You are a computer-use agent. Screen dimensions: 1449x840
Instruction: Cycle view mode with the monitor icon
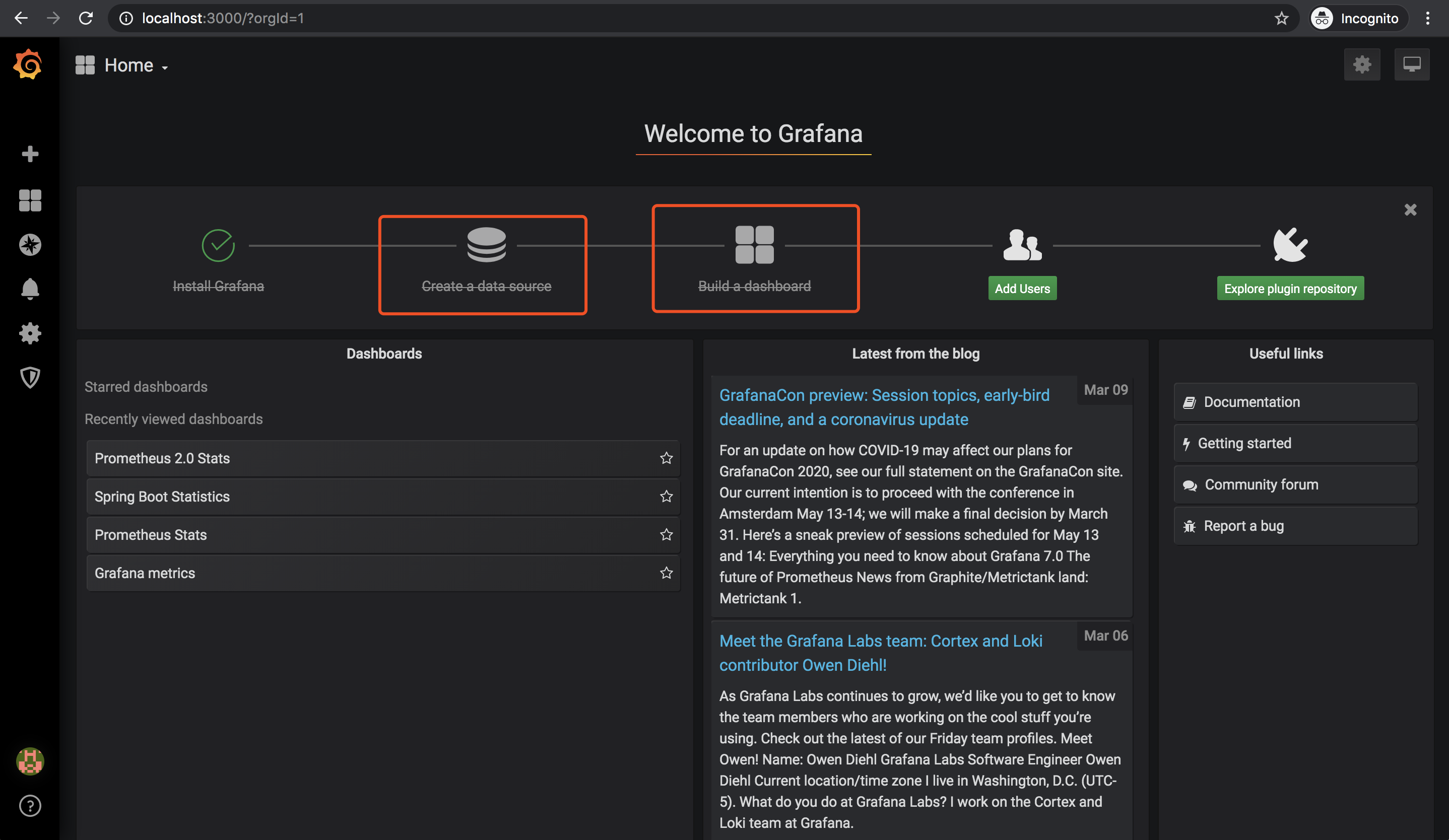(x=1412, y=64)
